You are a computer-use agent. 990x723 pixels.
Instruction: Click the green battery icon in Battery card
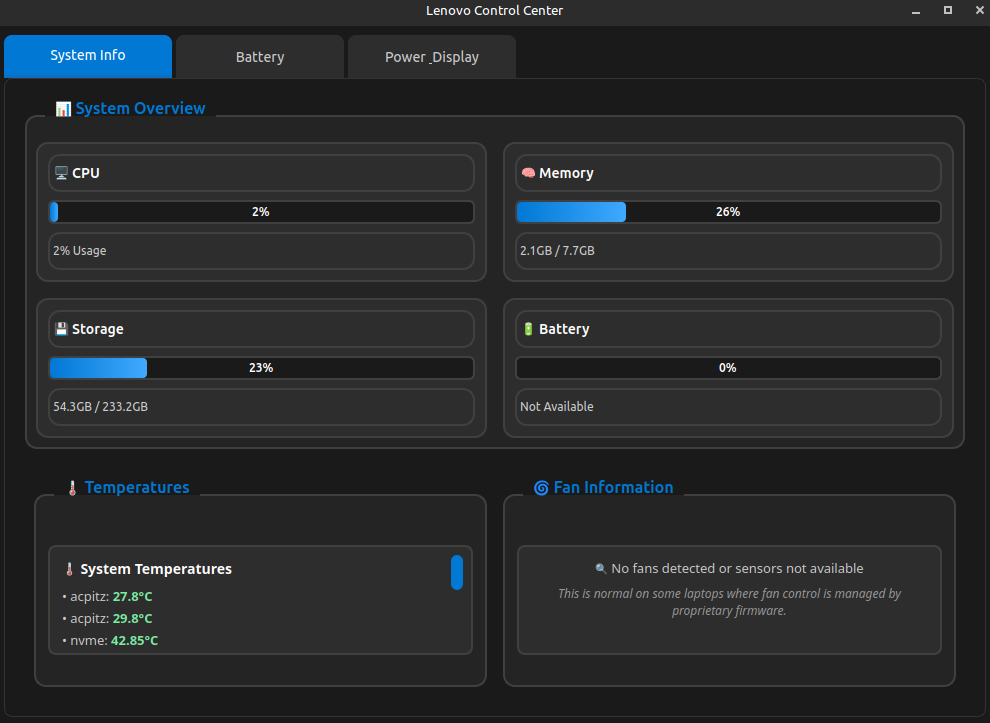pos(528,329)
